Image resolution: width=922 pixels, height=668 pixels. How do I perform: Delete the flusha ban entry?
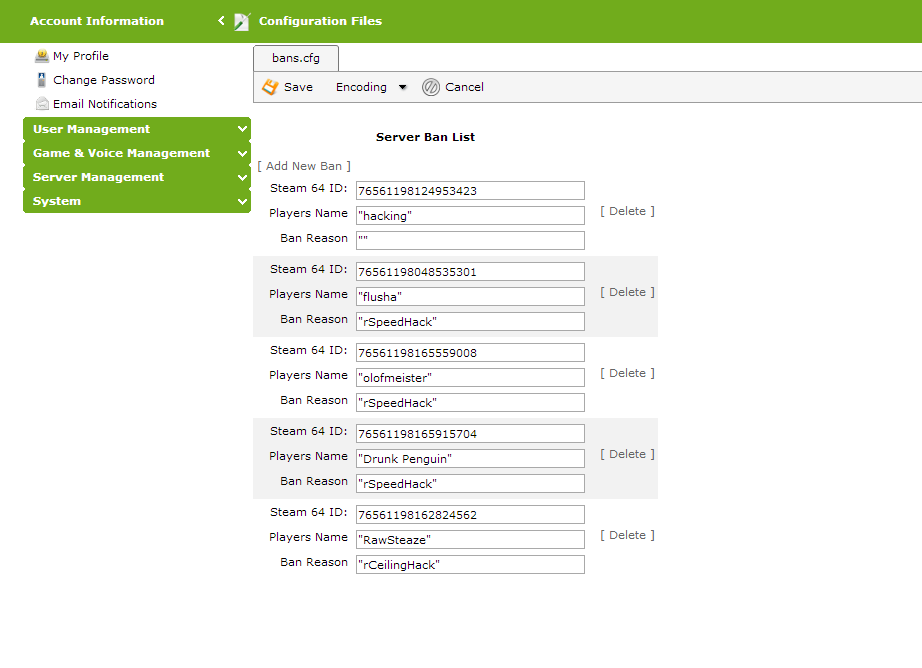pos(627,292)
